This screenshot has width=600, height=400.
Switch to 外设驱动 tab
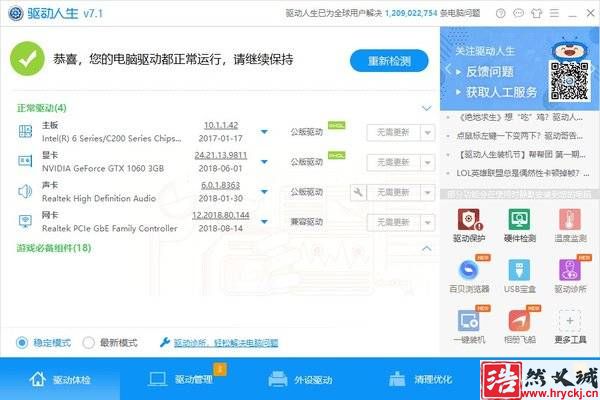coord(300,379)
